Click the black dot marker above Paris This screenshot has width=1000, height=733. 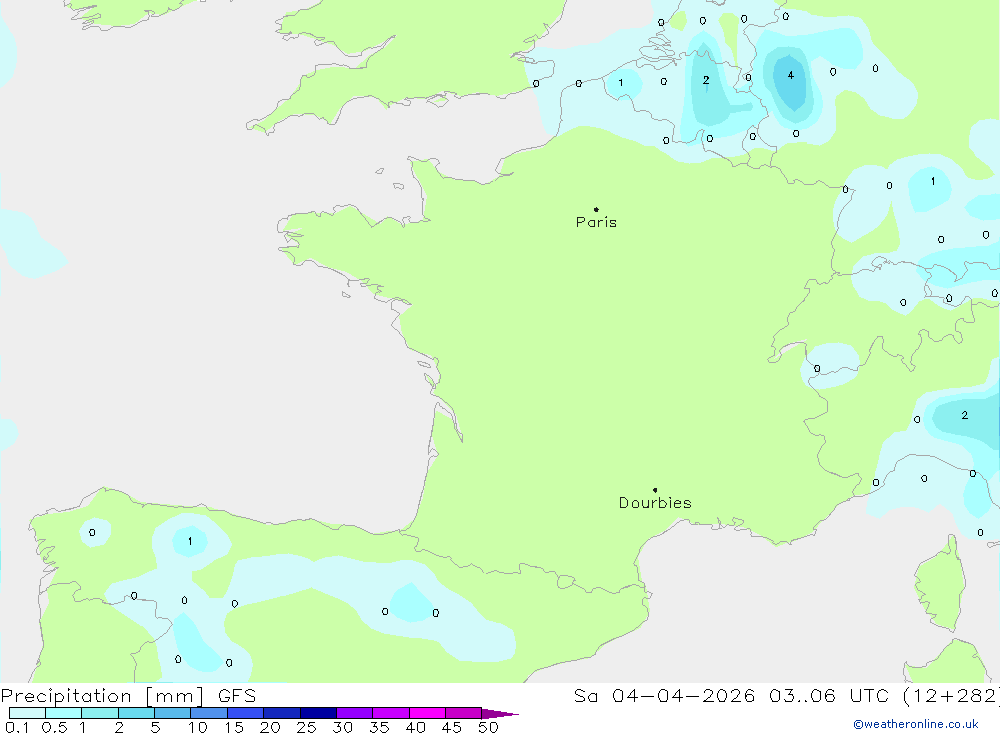click(x=596, y=209)
